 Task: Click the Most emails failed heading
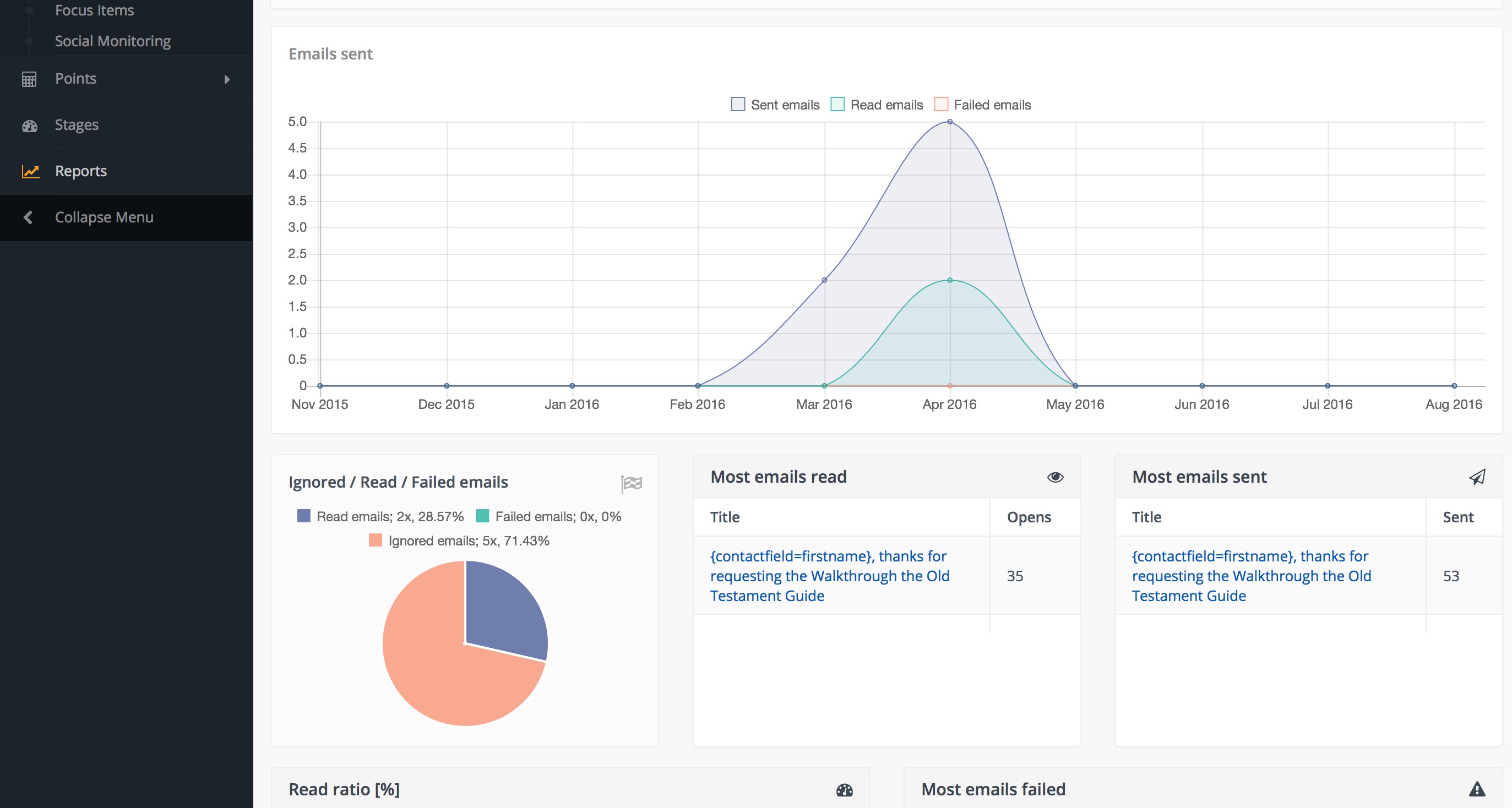point(993,789)
